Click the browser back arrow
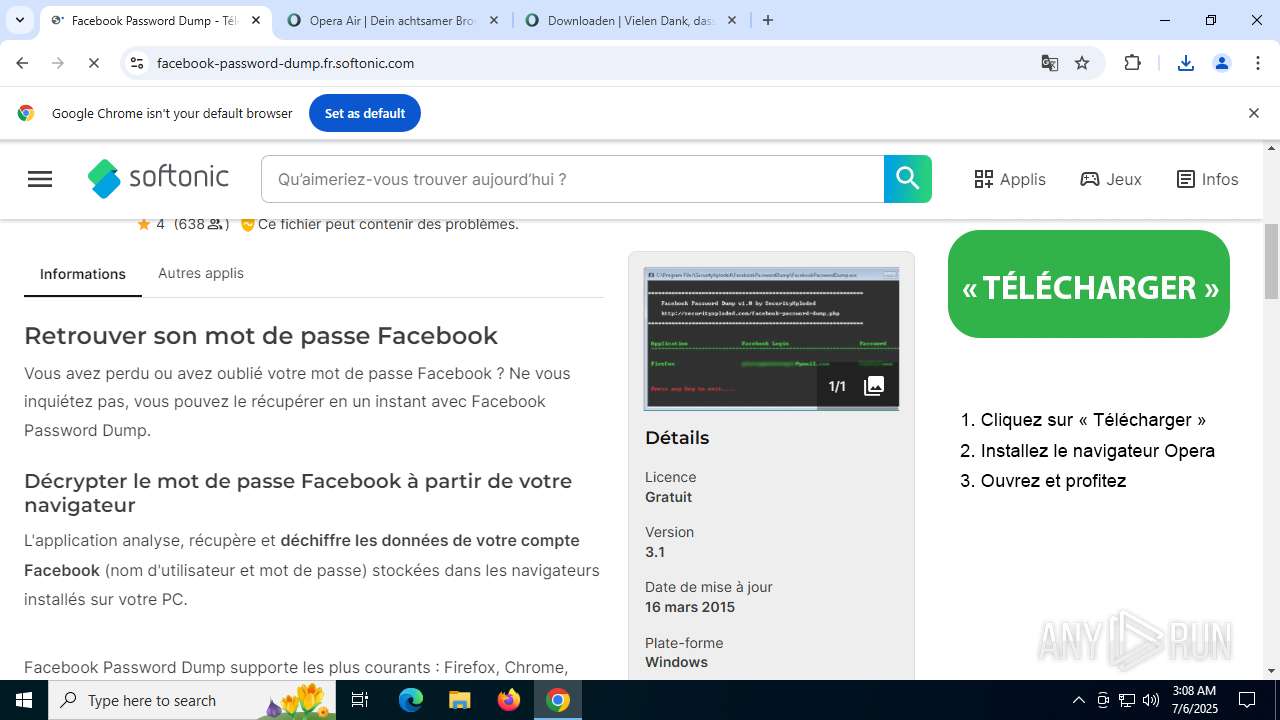 pyautogui.click(x=22, y=63)
